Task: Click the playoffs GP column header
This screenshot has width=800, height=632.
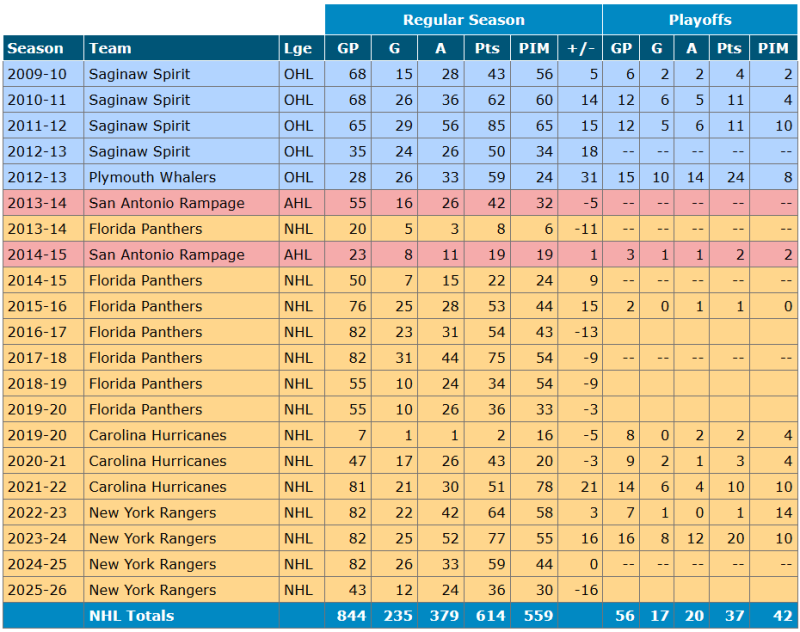Action: coord(621,48)
